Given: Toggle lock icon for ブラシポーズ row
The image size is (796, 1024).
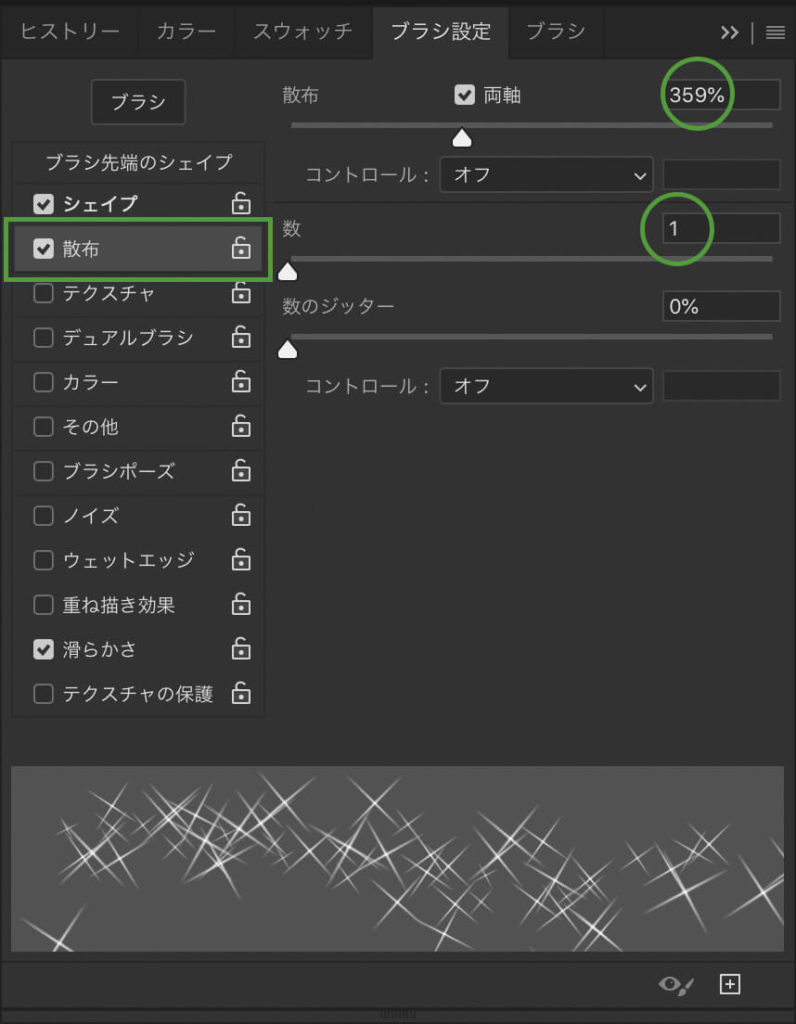Looking at the screenshot, I should [x=241, y=471].
